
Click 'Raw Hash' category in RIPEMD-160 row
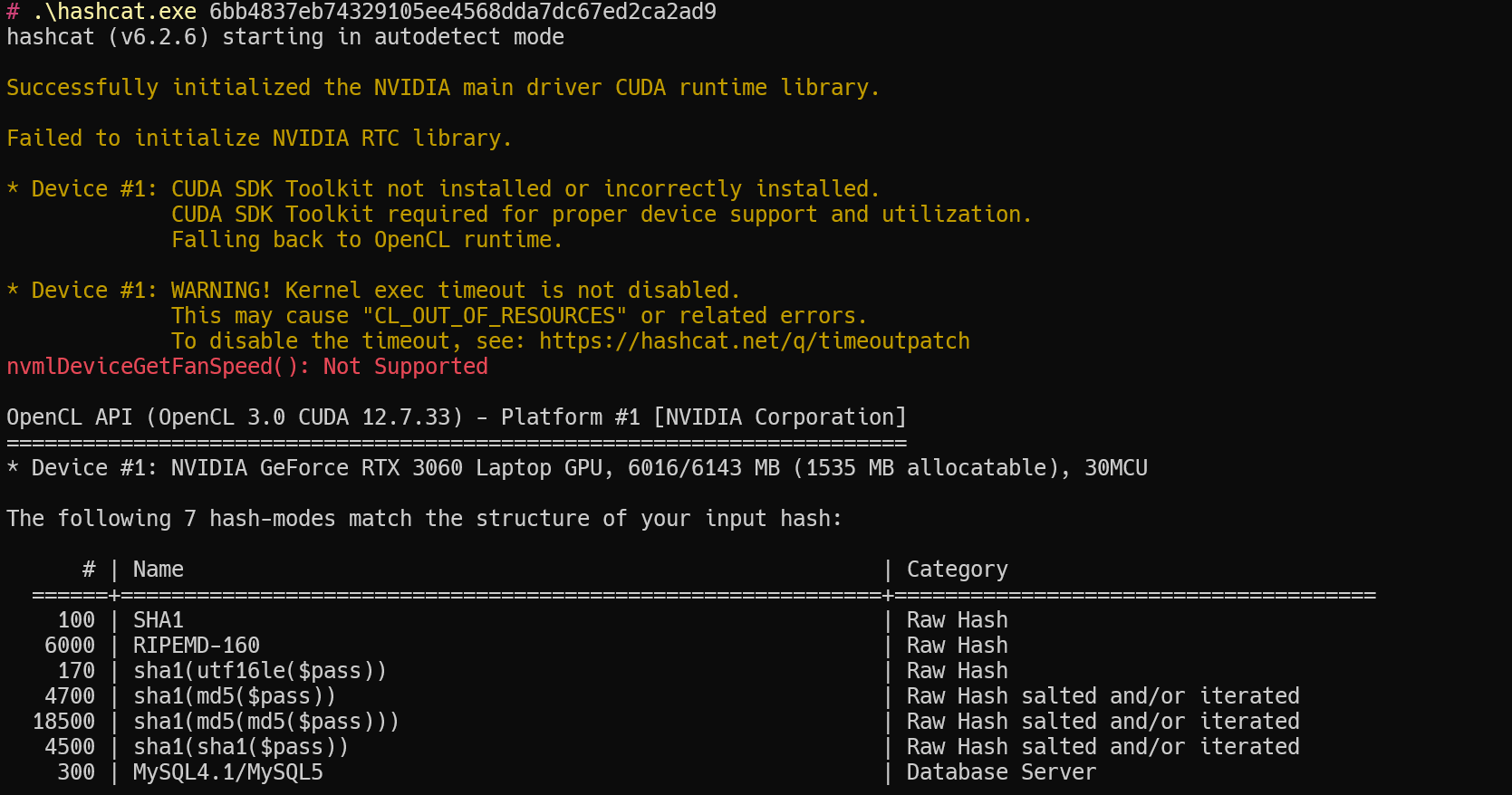[x=958, y=646]
